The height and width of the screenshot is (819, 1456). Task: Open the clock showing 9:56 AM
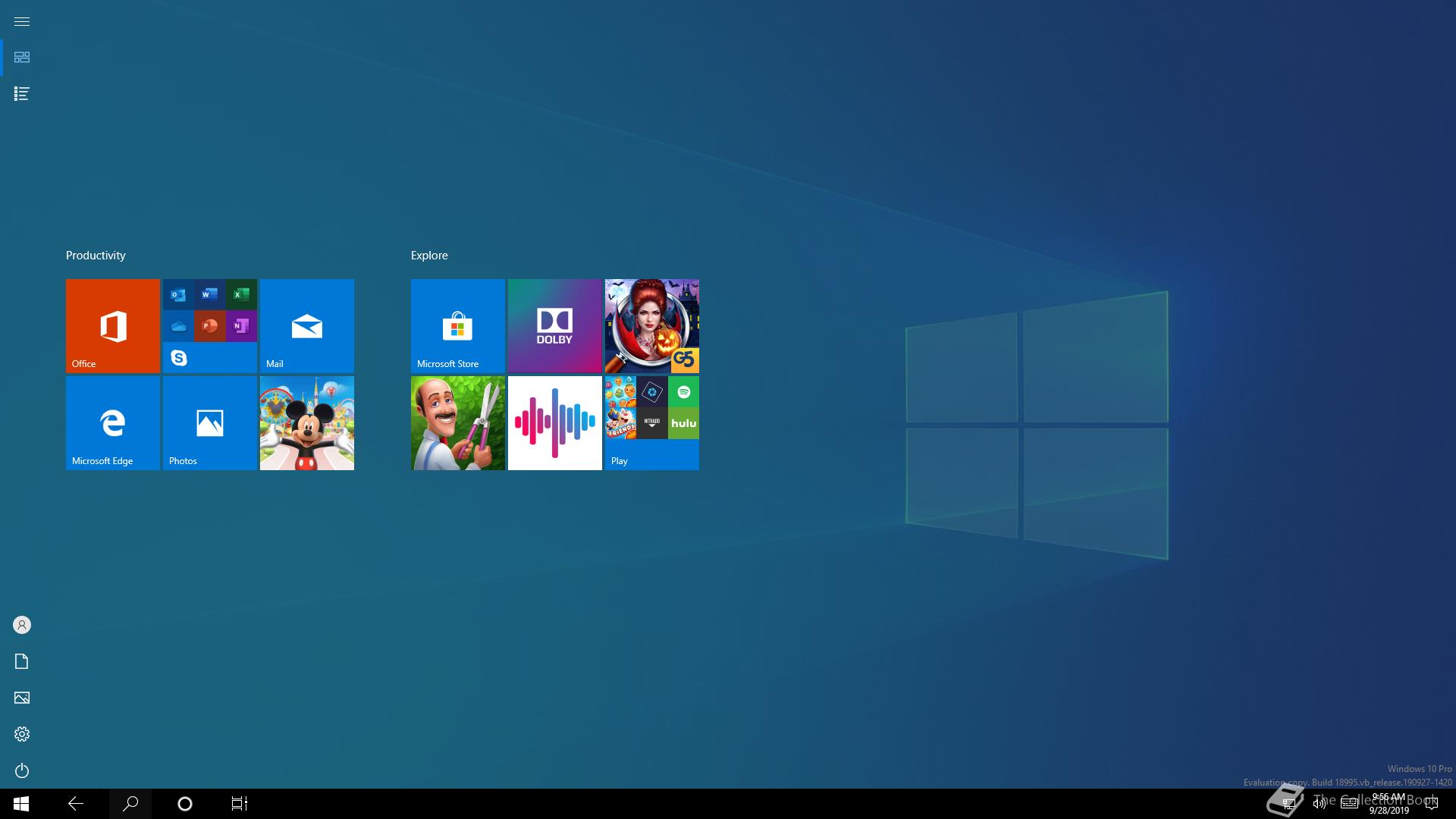coord(1389,804)
